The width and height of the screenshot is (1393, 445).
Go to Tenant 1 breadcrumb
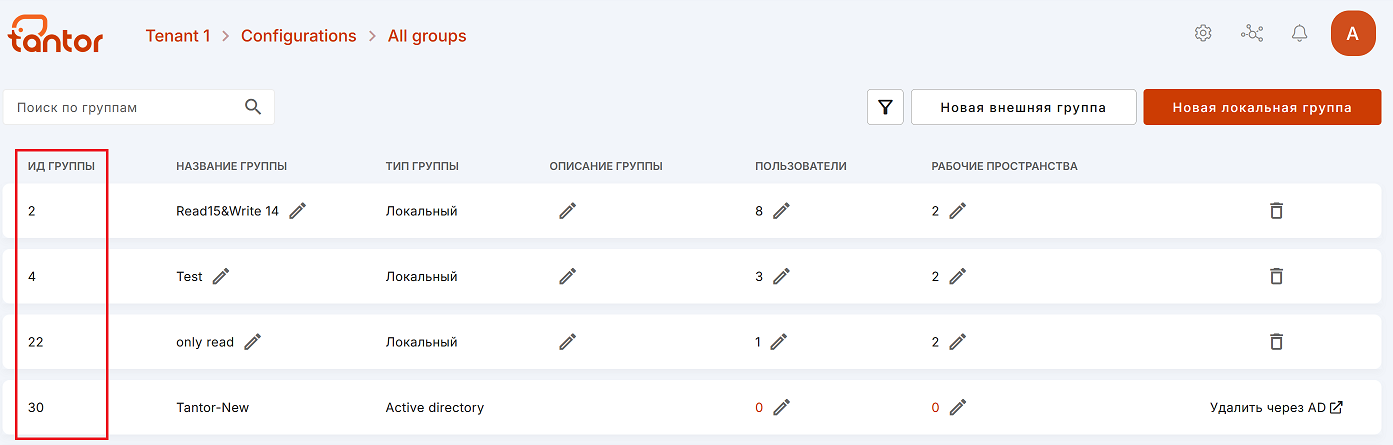pyautogui.click(x=178, y=36)
